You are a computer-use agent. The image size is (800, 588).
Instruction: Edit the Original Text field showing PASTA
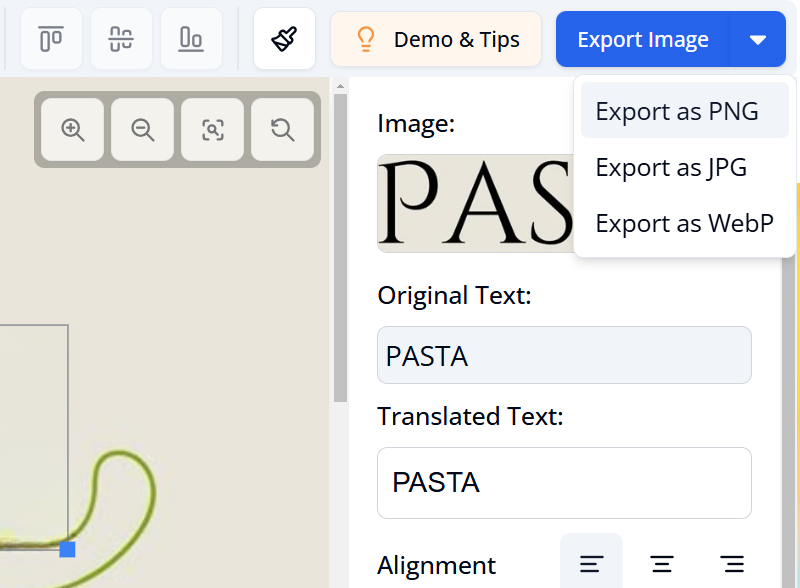pos(564,355)
